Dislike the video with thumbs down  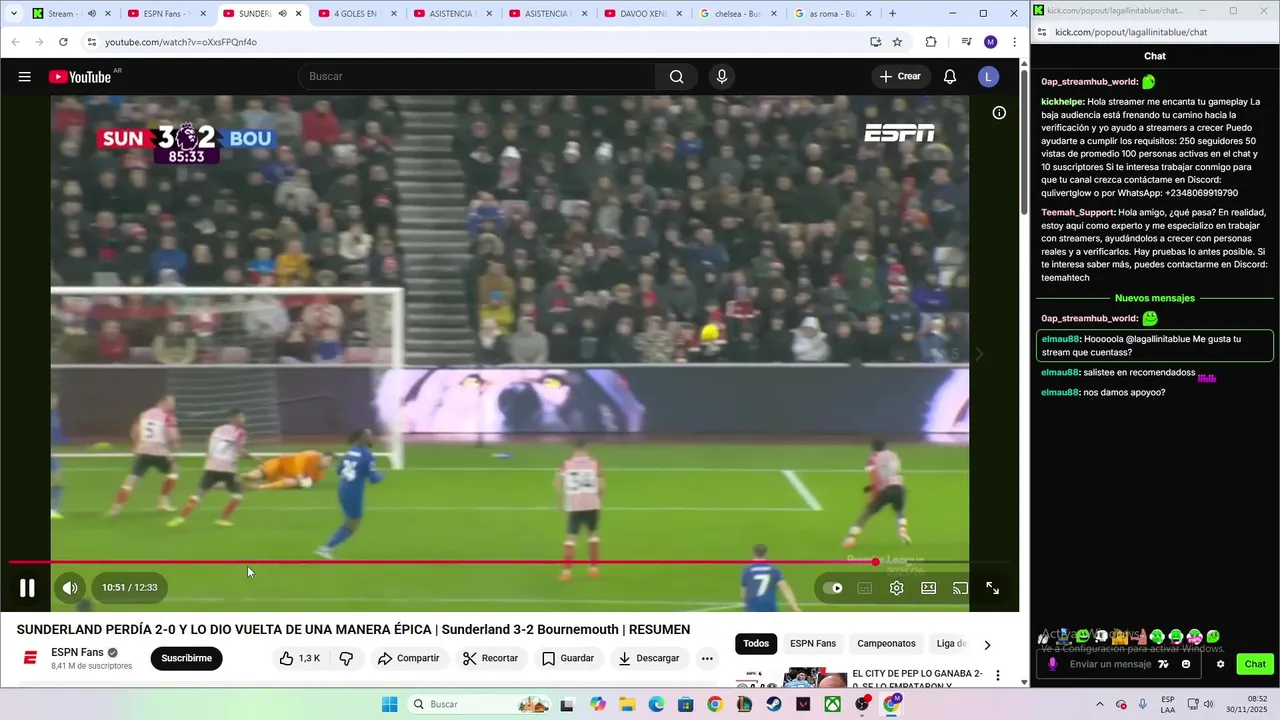[346, 658]
